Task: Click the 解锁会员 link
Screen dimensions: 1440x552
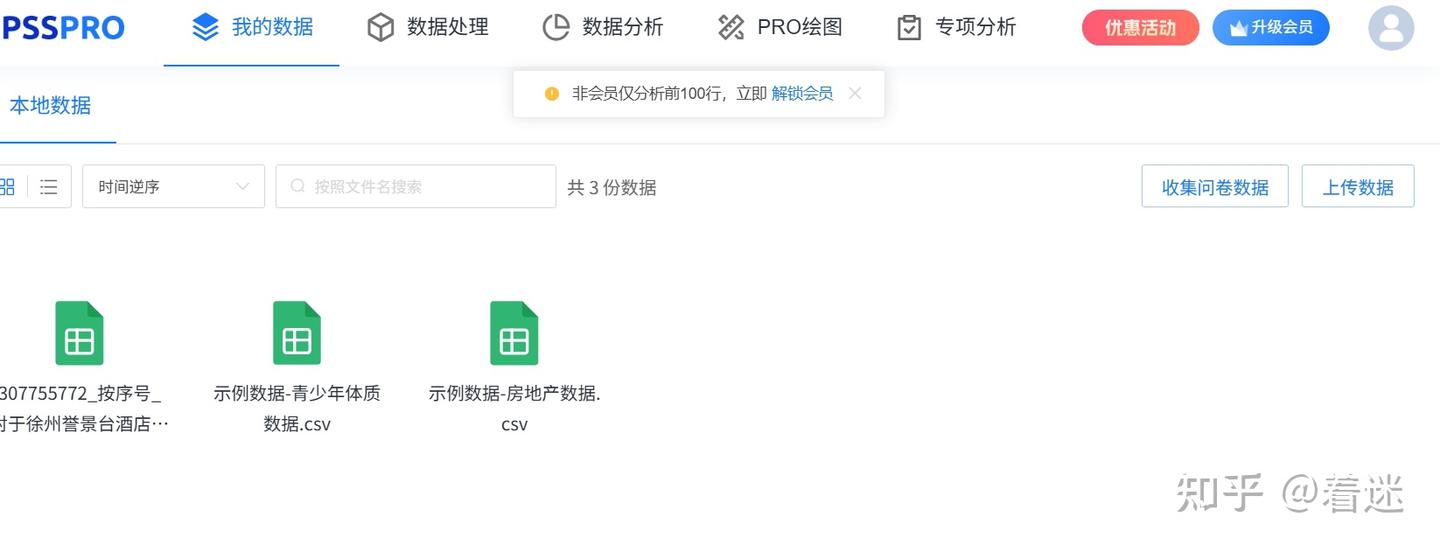Action: [802, 93]
